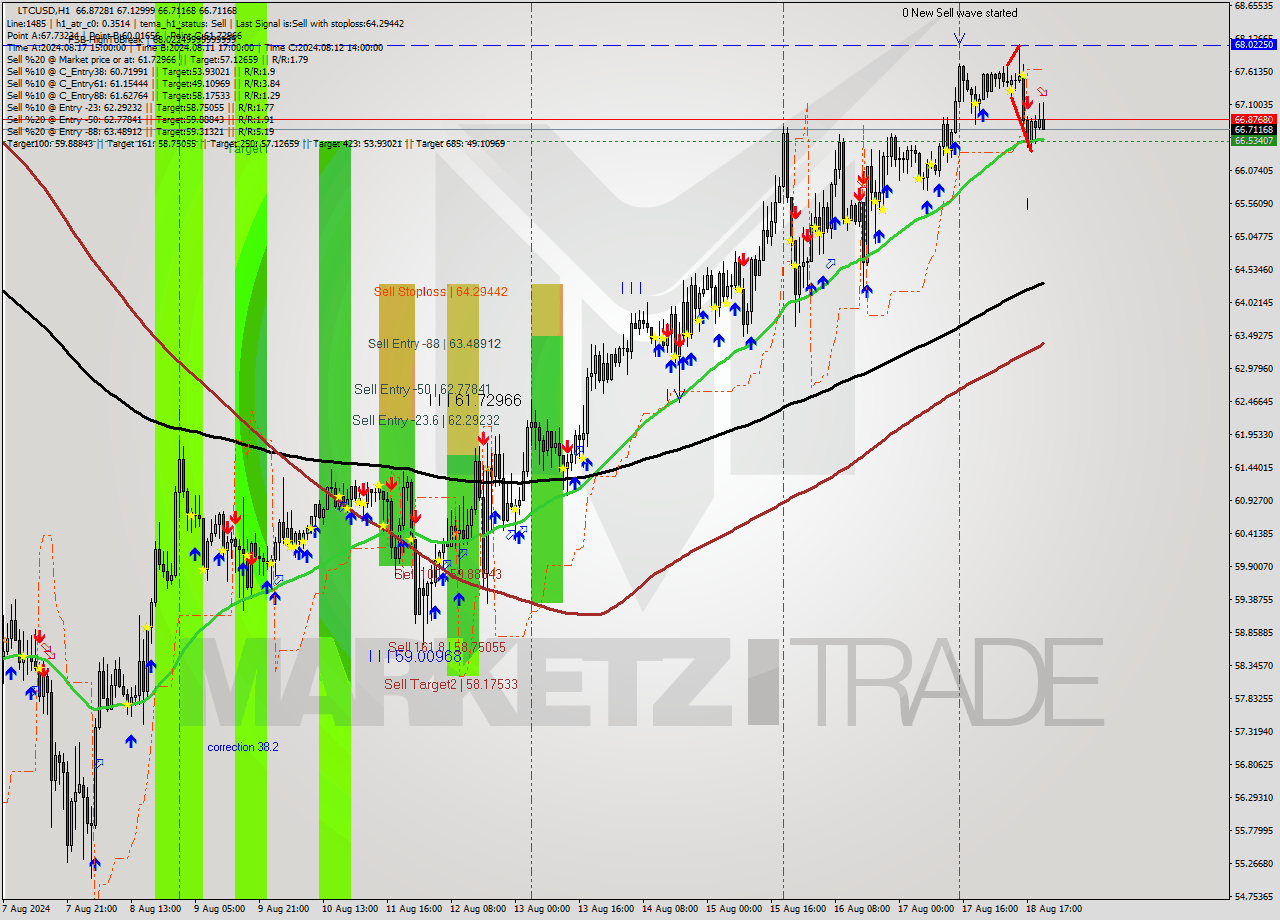Click the green 66.53407 price tag

click(1253, 141)
